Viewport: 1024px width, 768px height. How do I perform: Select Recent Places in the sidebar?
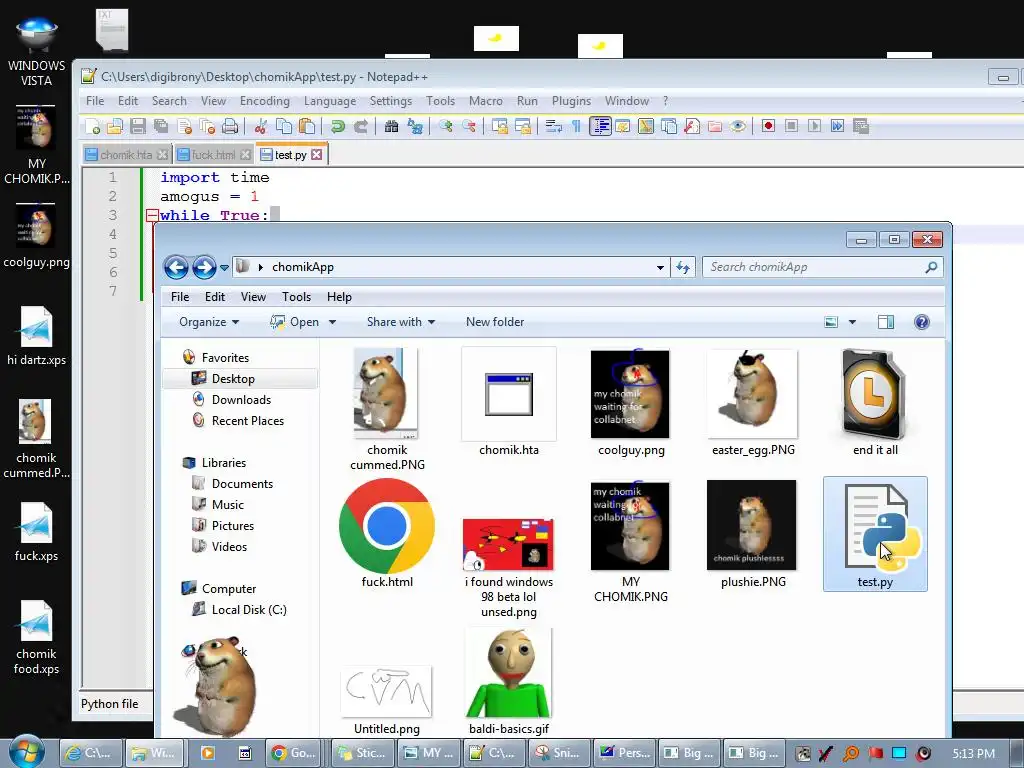(247, 421)
